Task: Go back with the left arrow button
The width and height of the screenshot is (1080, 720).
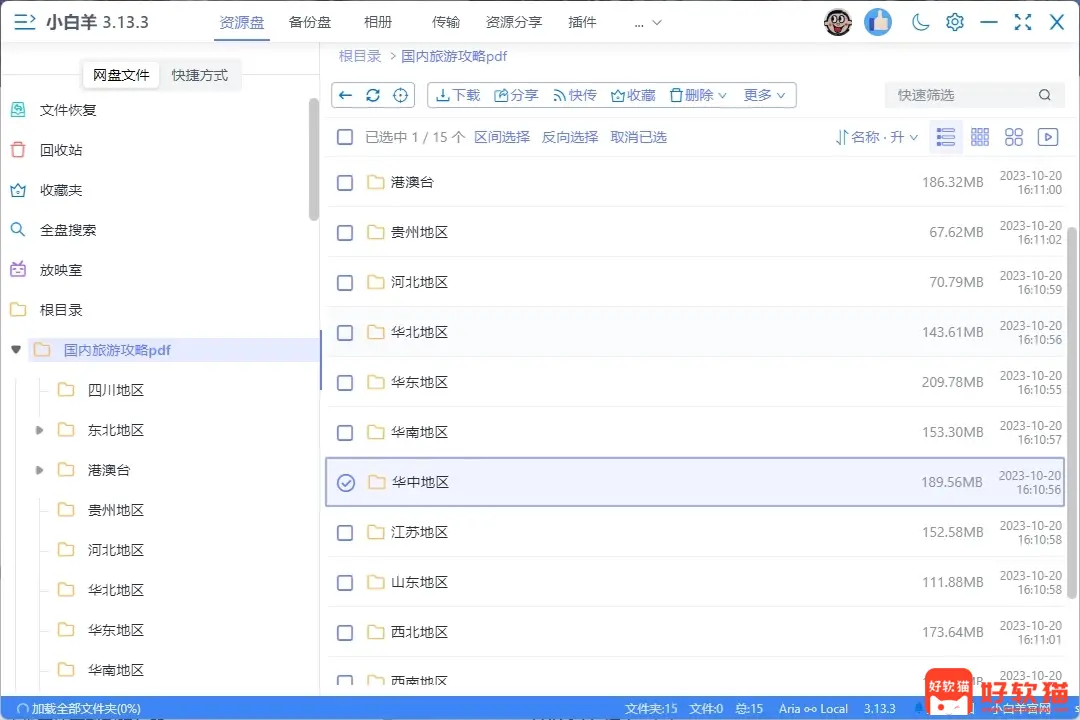Action: 346,95
